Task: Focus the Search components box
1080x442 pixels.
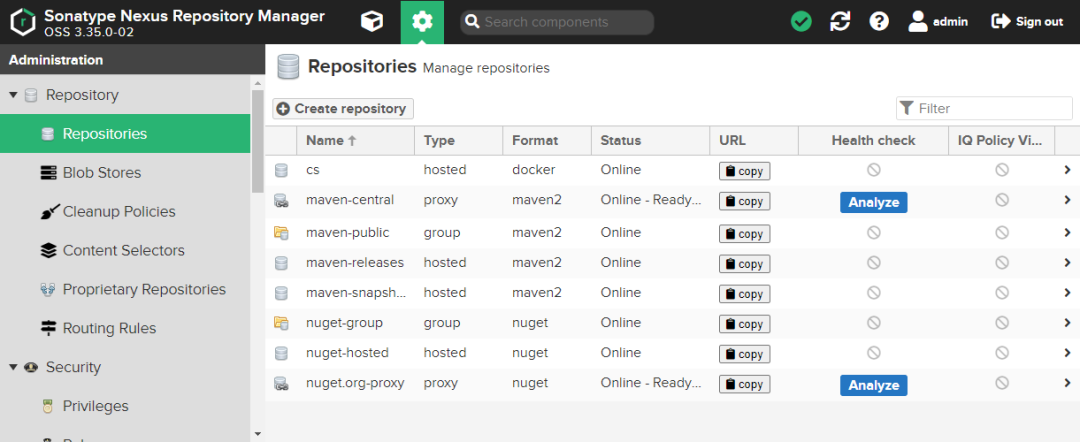Action: [x=557, y=22]
